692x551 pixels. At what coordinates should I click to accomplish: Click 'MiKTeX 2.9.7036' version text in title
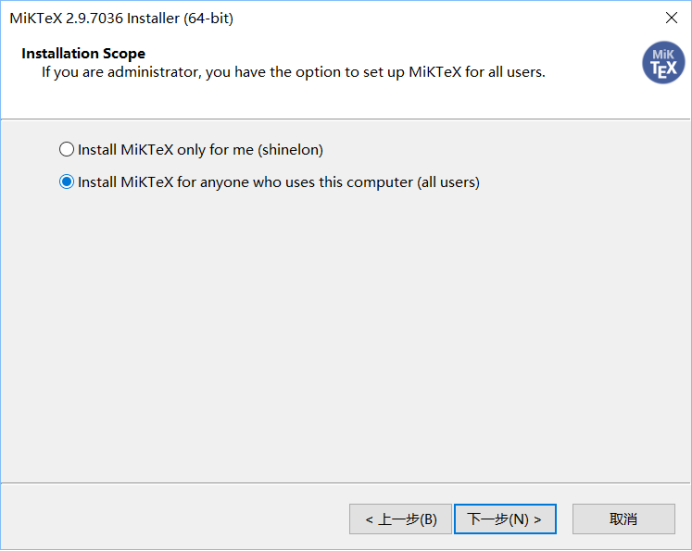[67, 18]
